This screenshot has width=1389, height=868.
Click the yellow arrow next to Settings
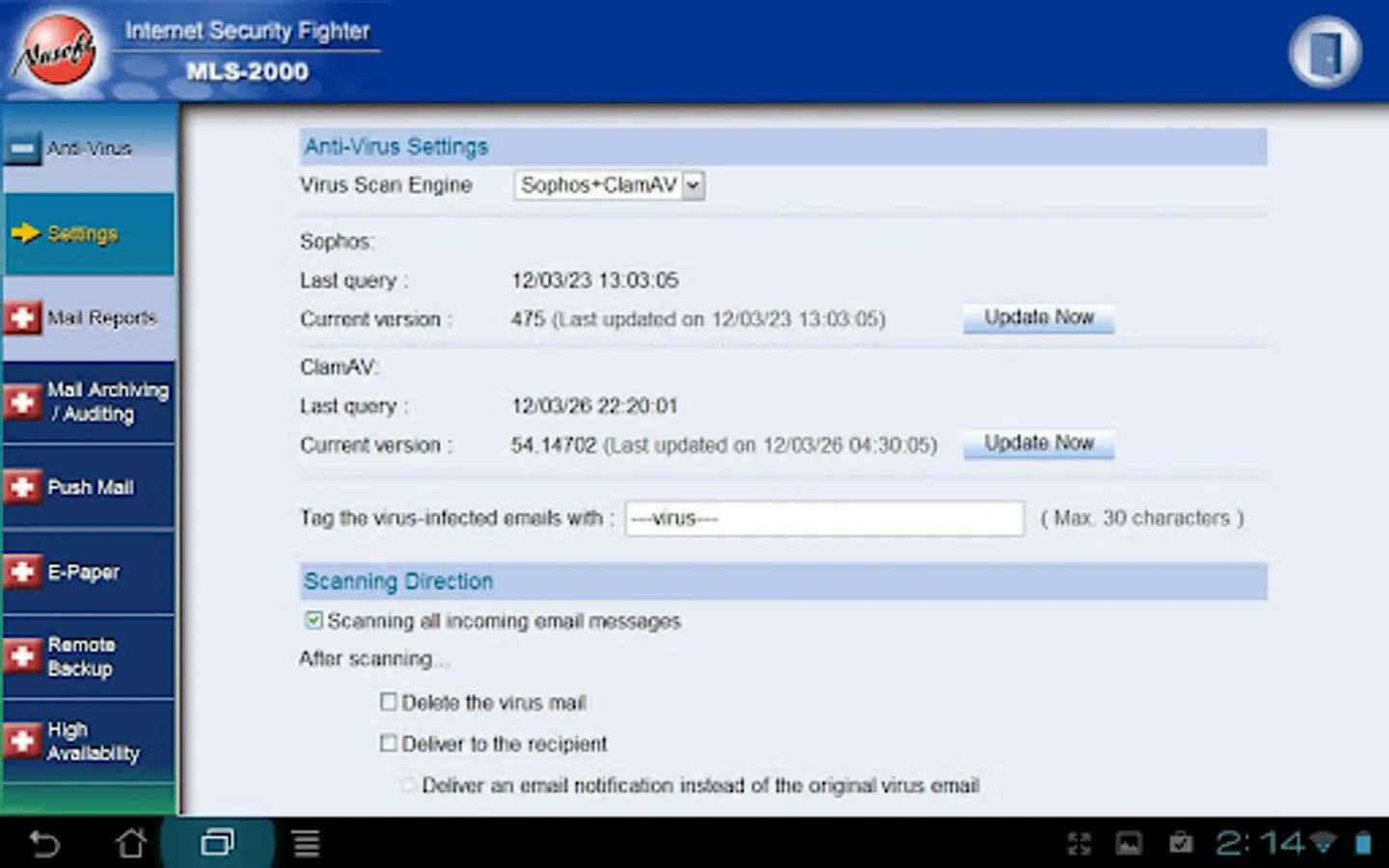[25, 233]
